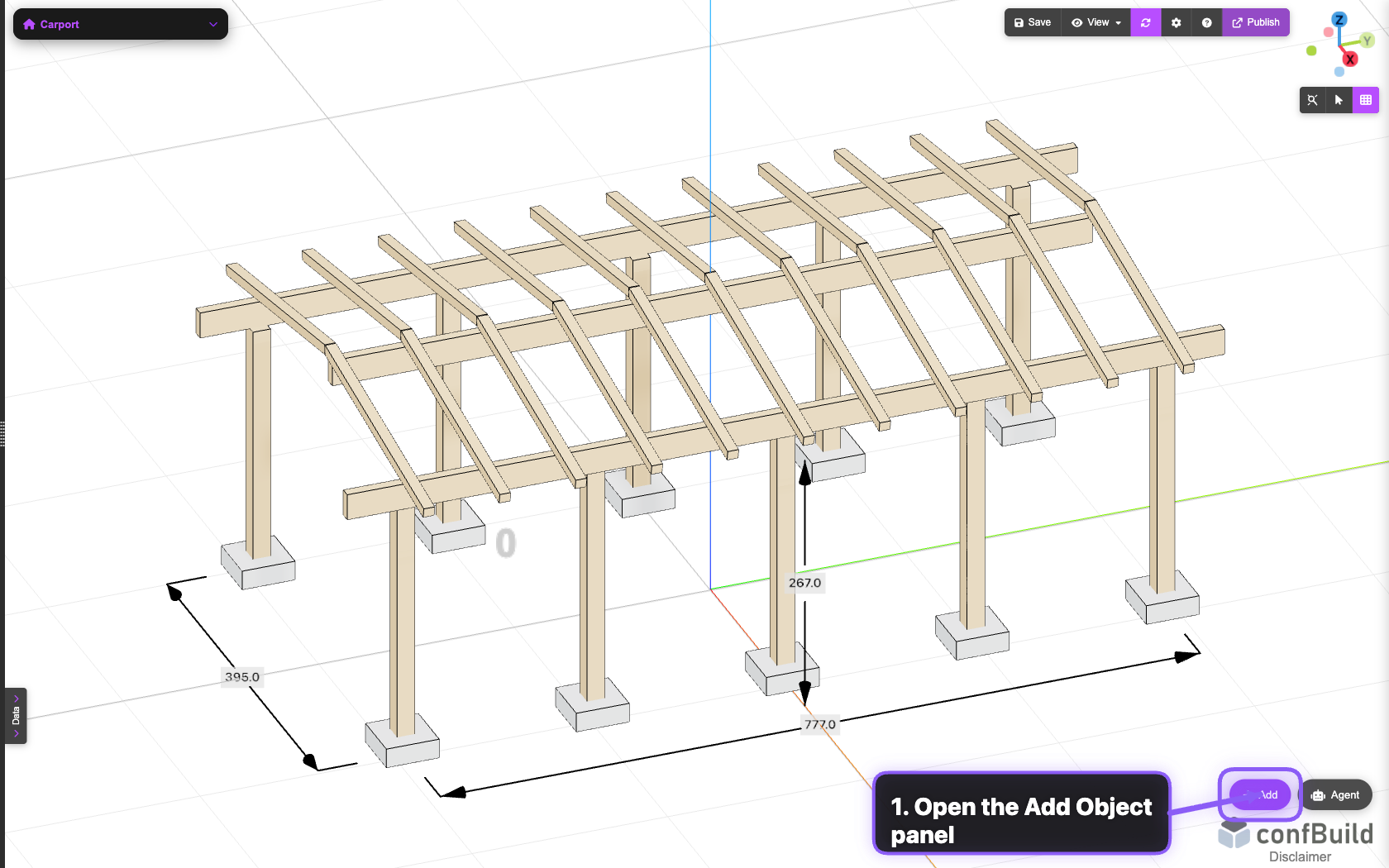Open the Agent panel
This screenshot has width=1389, height=868.
pos(1337,794)
